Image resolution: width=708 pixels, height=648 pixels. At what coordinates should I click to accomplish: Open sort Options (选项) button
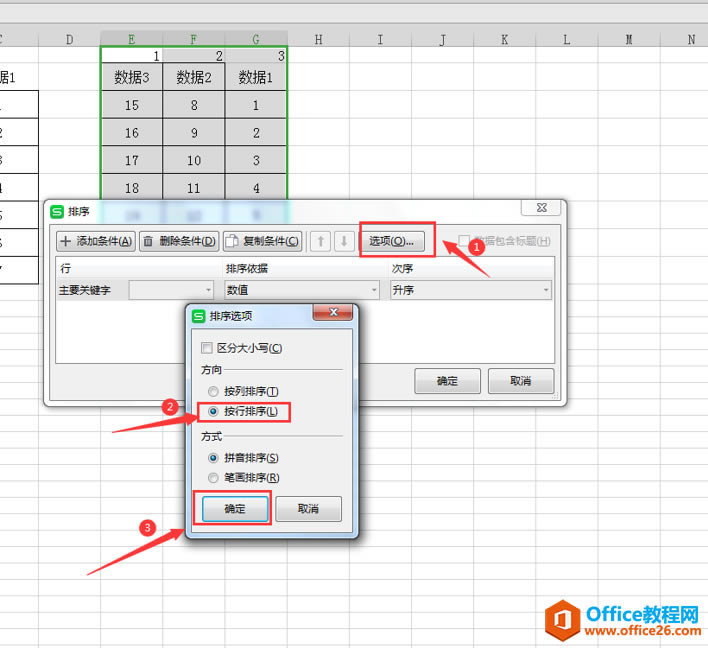[391, 241]
